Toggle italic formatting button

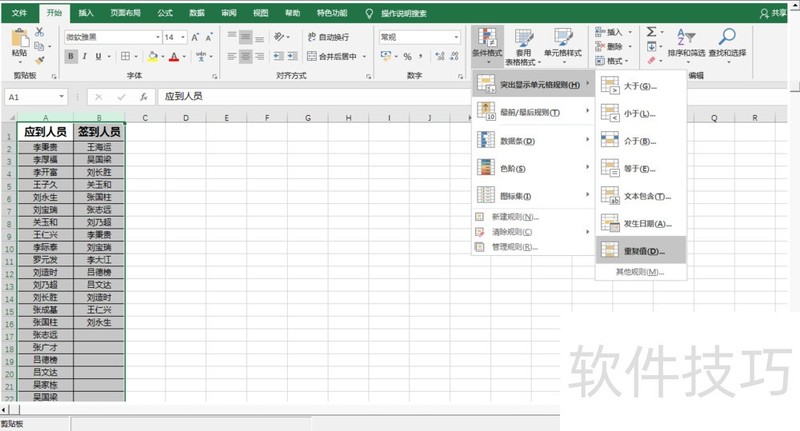[86, 56]
